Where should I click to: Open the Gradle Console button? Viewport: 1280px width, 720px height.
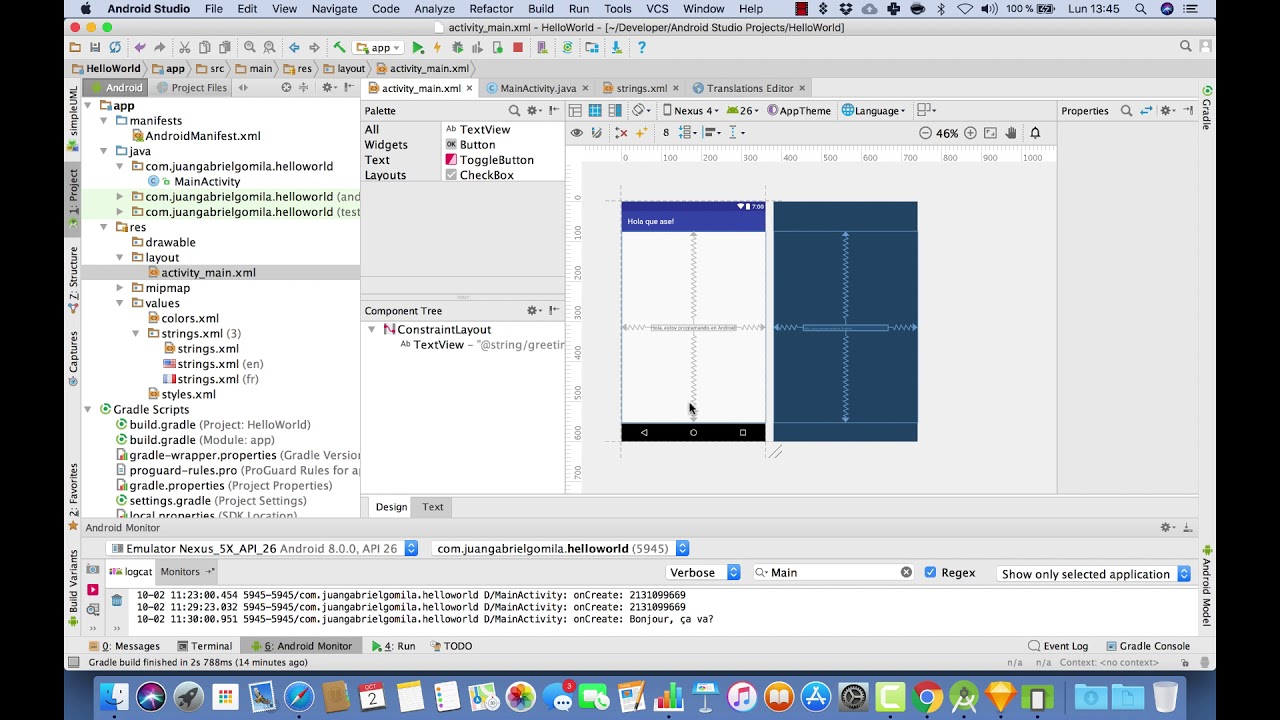point(1148,646)
